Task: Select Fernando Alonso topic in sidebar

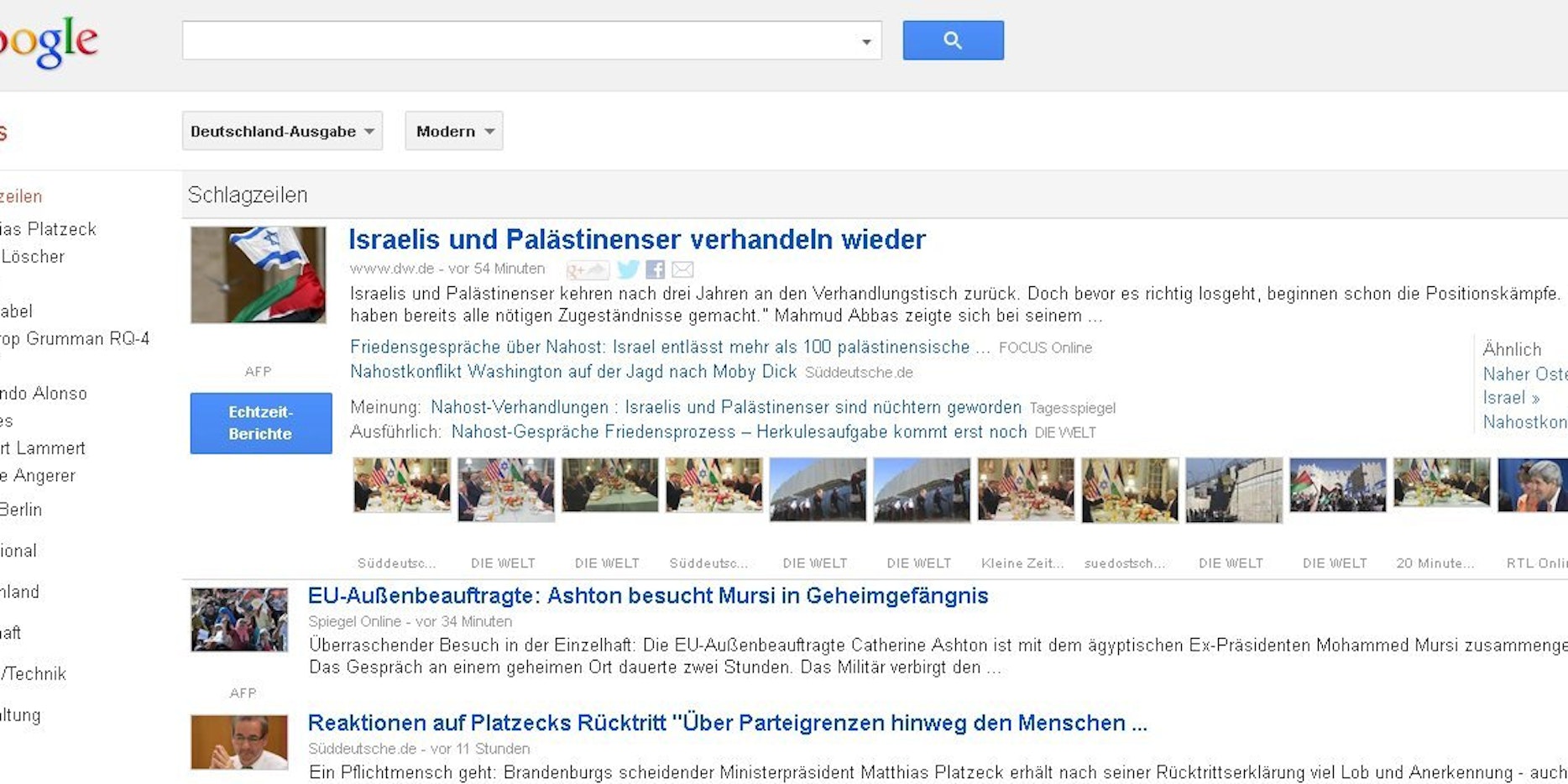Action: pyautogui.click(x=44, y=393)
